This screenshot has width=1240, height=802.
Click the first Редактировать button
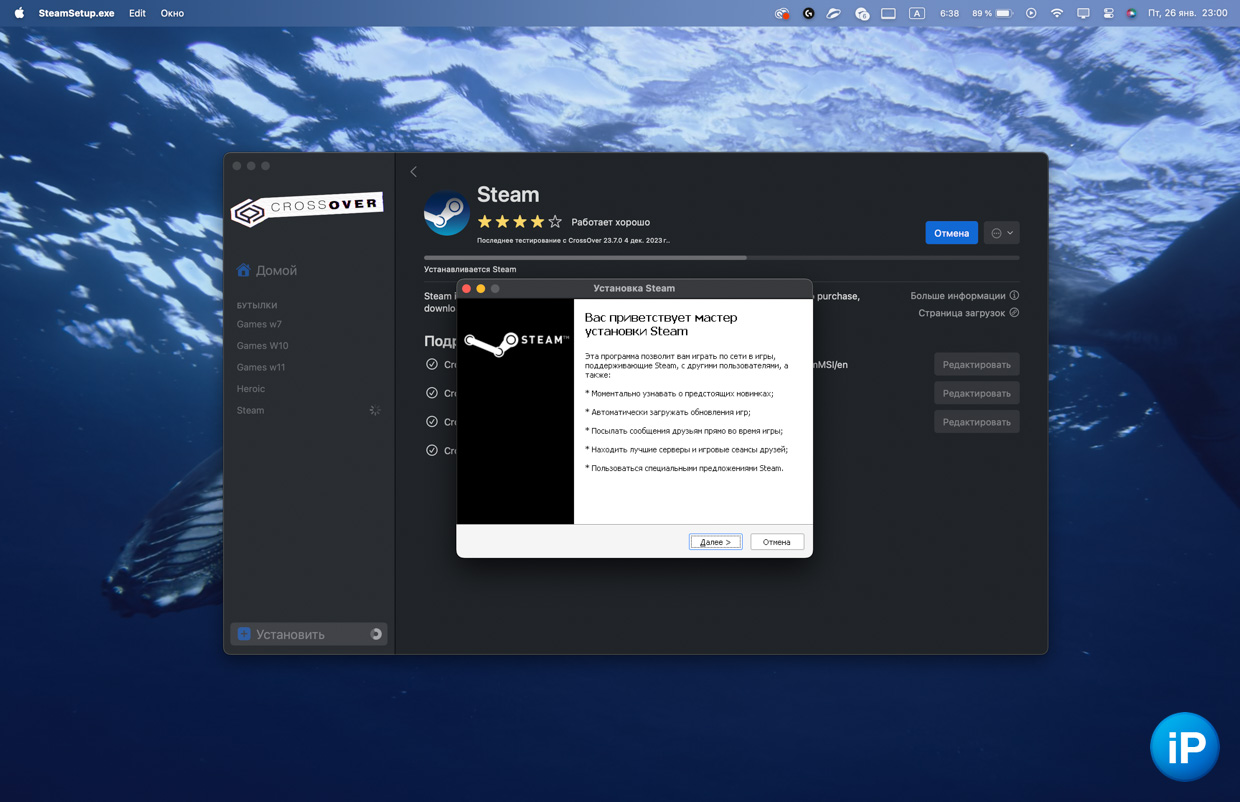coord(977,364)
